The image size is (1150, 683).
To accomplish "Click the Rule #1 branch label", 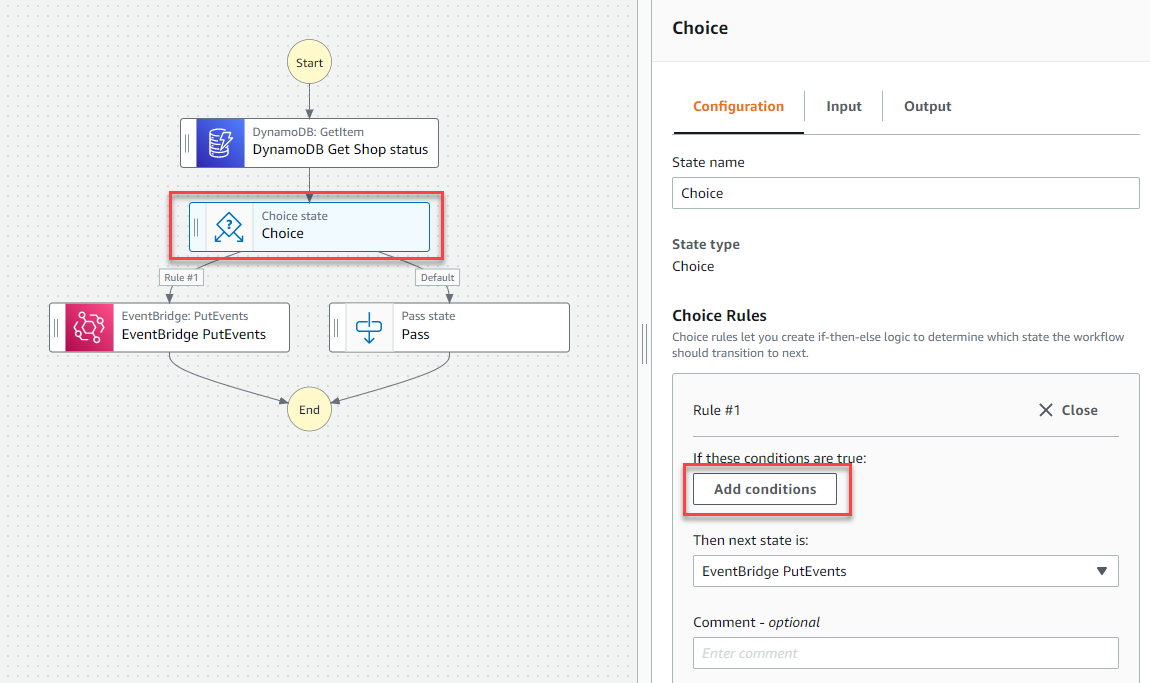I will [x=181, y=277].
